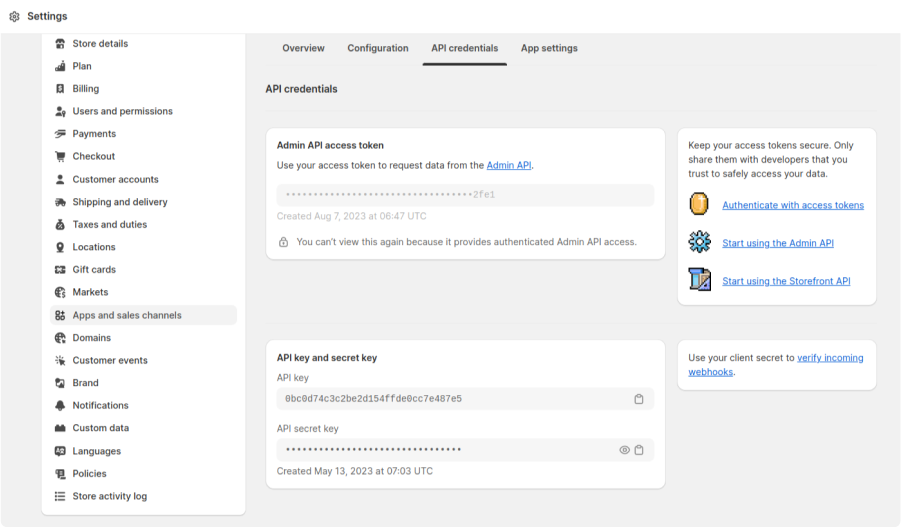The height and width of the screenshot is (527, 901).
Task: Click the Languages icon
Action: (x=60, y=451)
